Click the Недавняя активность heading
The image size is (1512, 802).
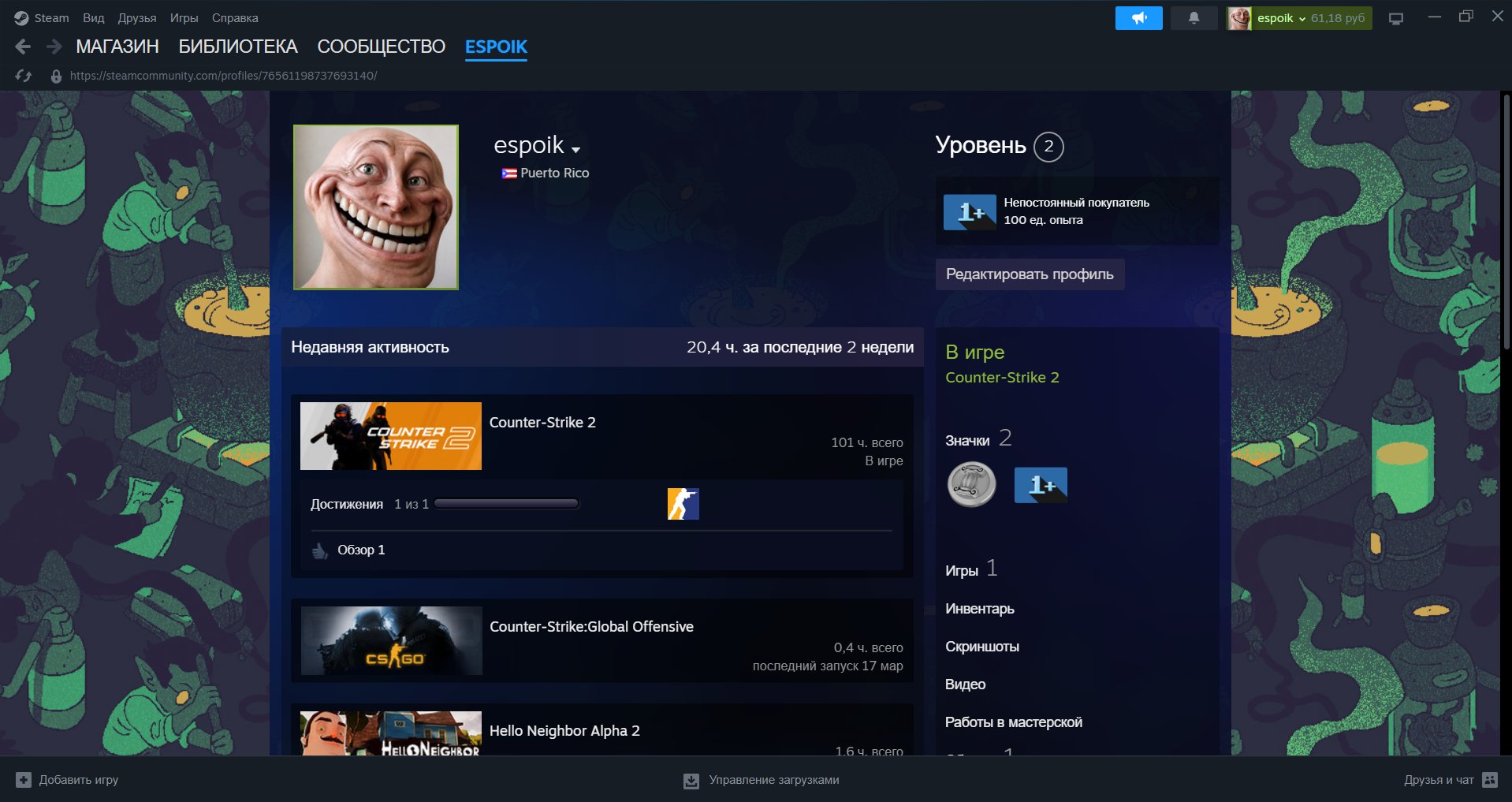pyautogui.click(x=371, y=348)
